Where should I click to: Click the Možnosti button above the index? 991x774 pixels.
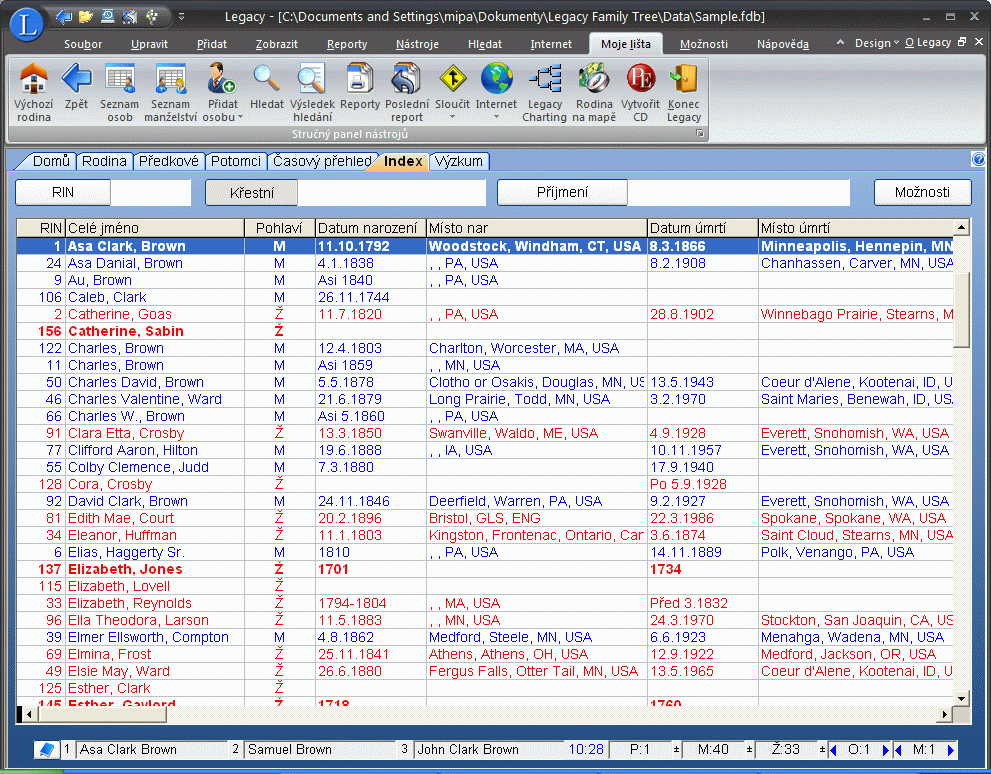coord(922,192)
